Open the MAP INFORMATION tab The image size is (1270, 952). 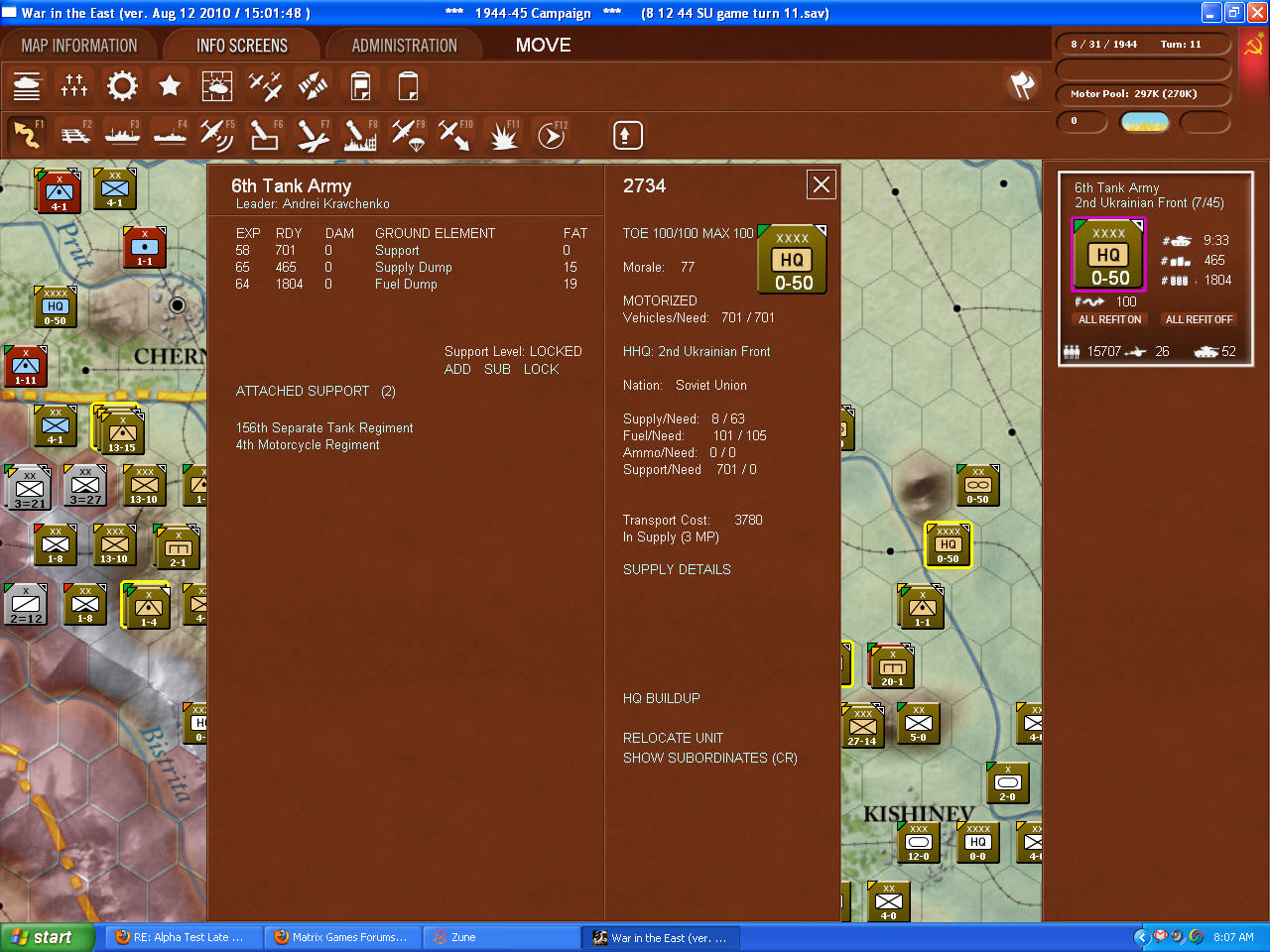click(79, 46)
